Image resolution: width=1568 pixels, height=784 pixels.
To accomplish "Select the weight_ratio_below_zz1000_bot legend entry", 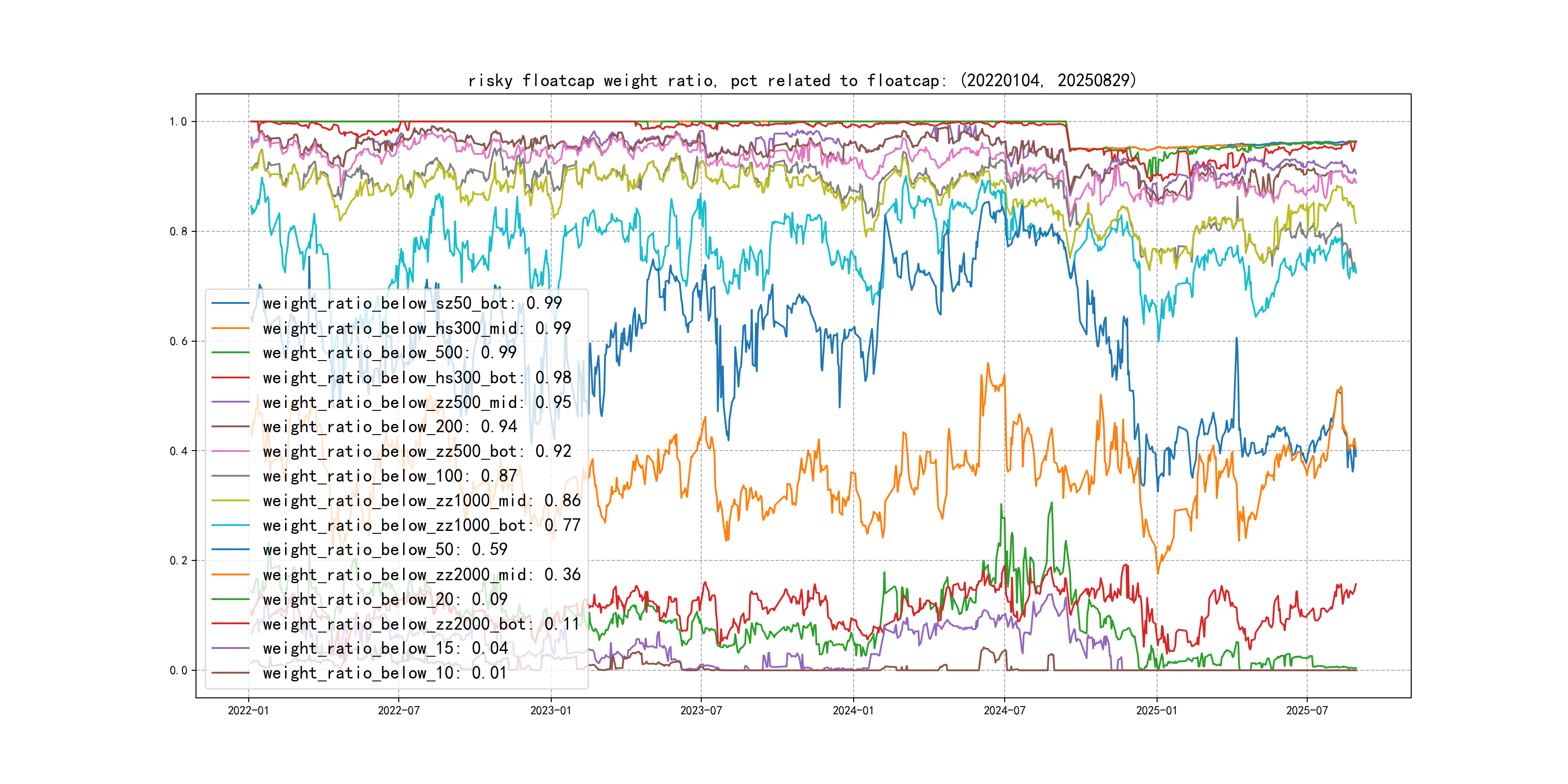I will click(421, 525).
